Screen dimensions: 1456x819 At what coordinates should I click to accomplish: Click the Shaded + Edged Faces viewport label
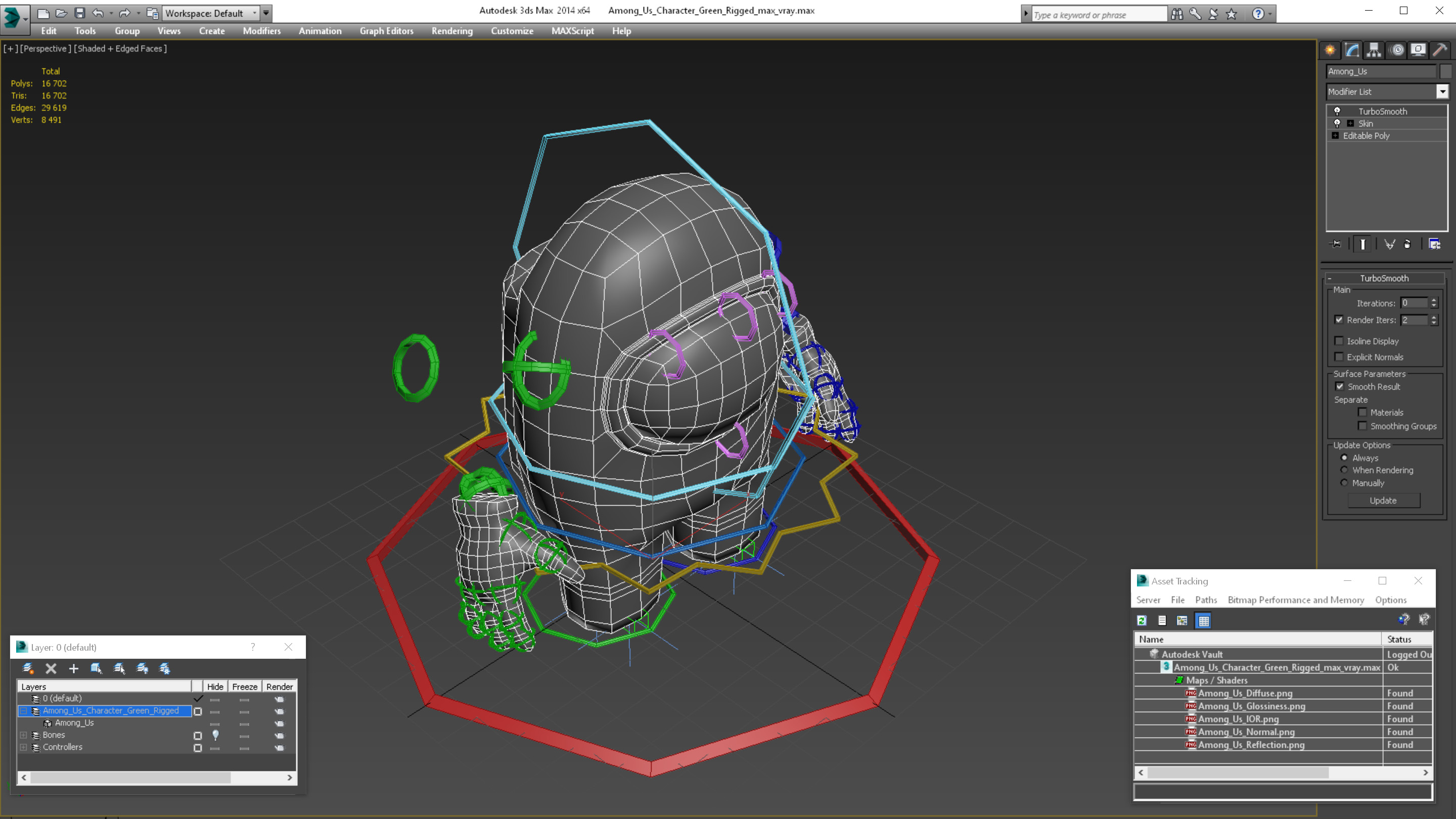[120, 49]
